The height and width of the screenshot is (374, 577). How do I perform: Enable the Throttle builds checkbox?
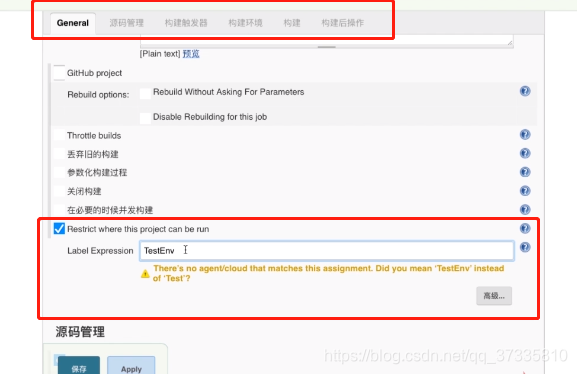pyautogui.click(x=59, y=135)
